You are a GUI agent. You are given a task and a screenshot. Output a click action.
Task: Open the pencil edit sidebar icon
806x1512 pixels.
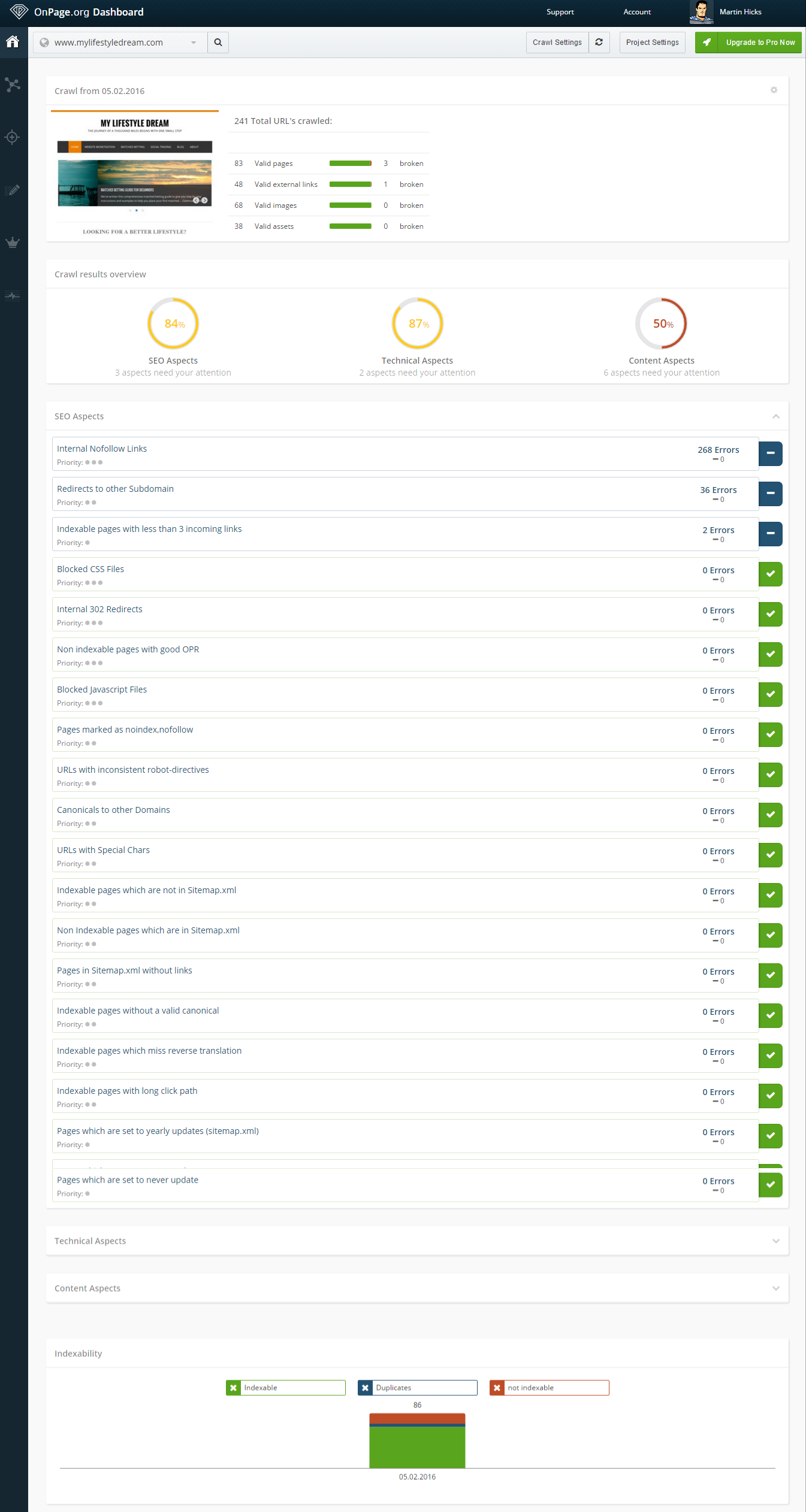tap(13, 190)
